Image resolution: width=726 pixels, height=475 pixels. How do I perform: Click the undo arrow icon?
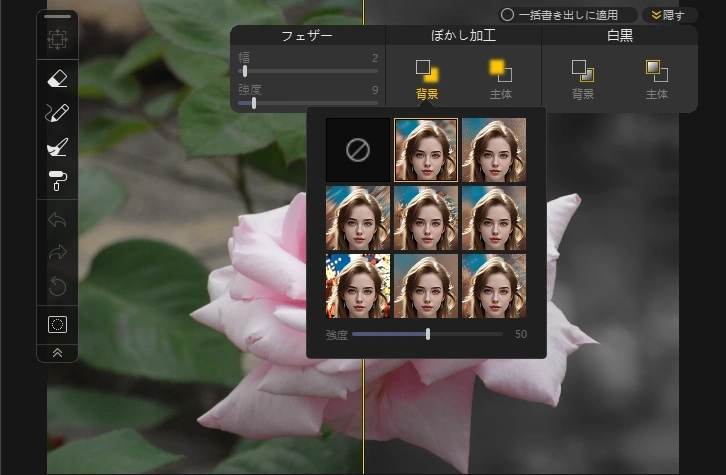pyautogui.click(x=57, y=219)
